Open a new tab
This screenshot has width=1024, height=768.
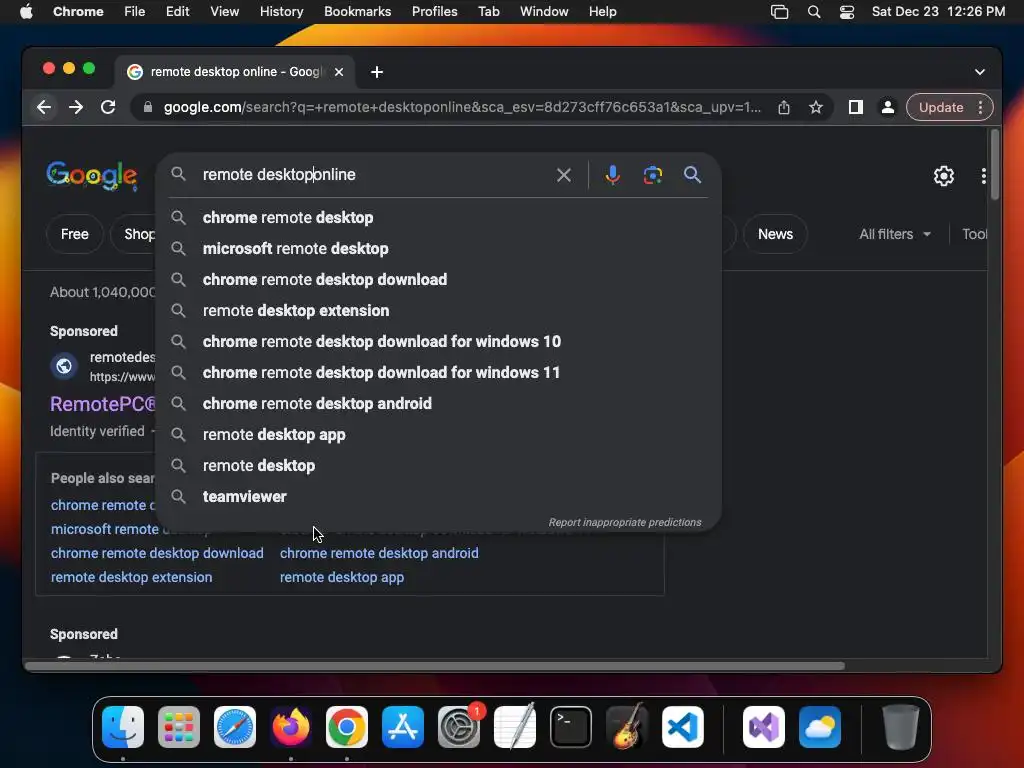point(377,72)
